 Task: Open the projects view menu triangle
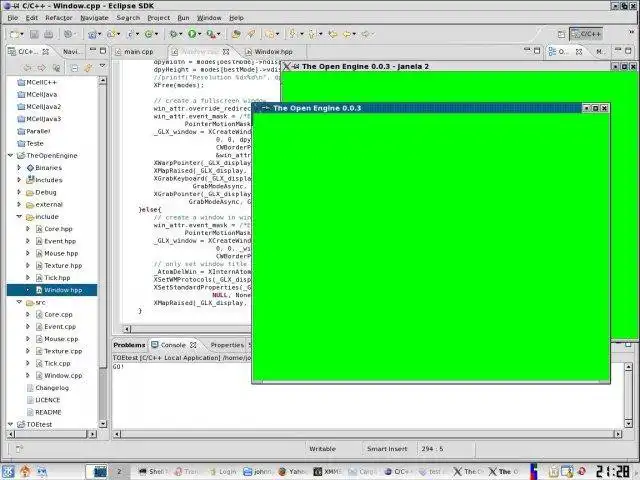pyautogui.click(x=102, y=66)
